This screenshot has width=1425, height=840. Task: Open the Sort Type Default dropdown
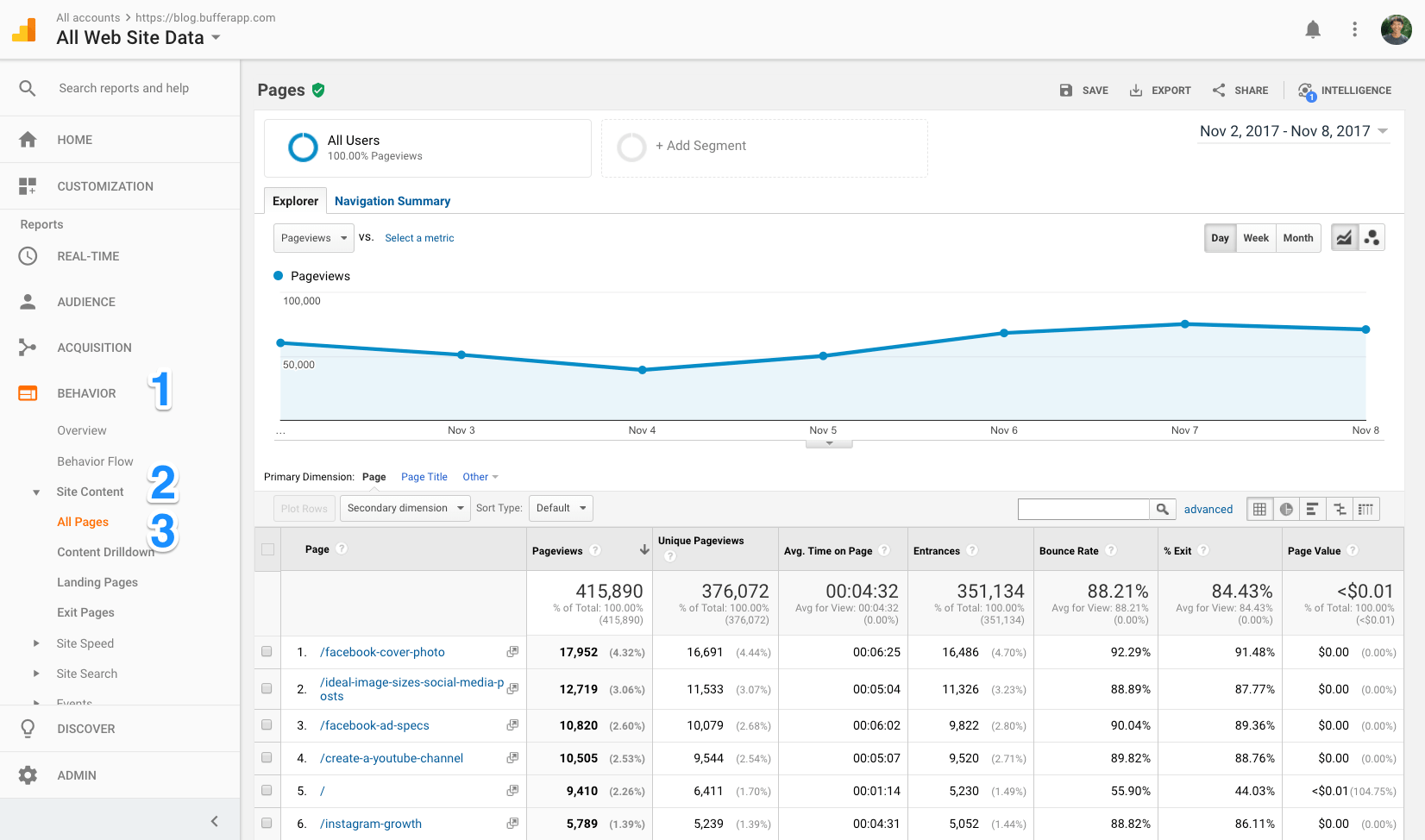point(561,508)
